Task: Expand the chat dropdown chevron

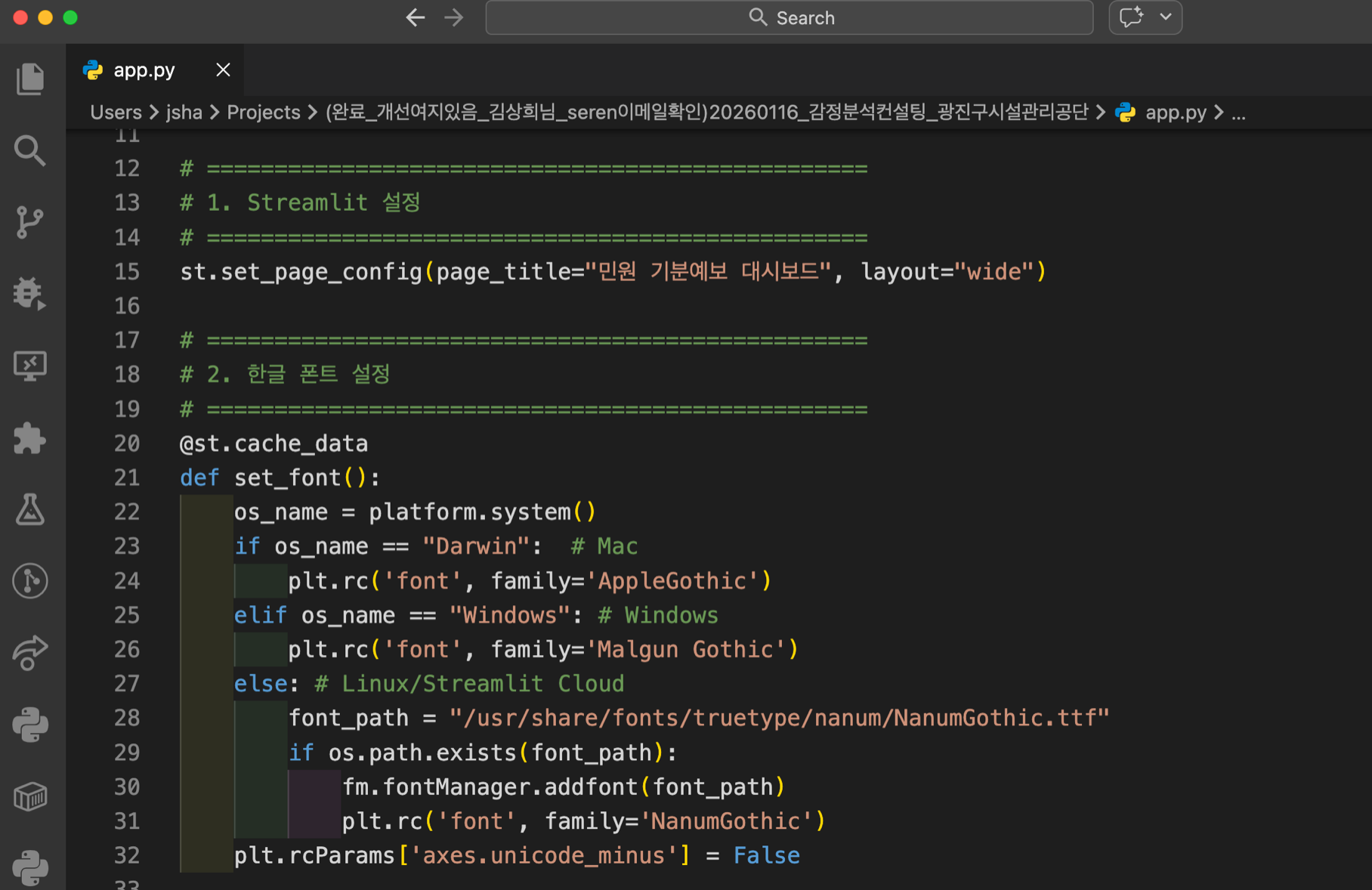Action: point(1166,17)
